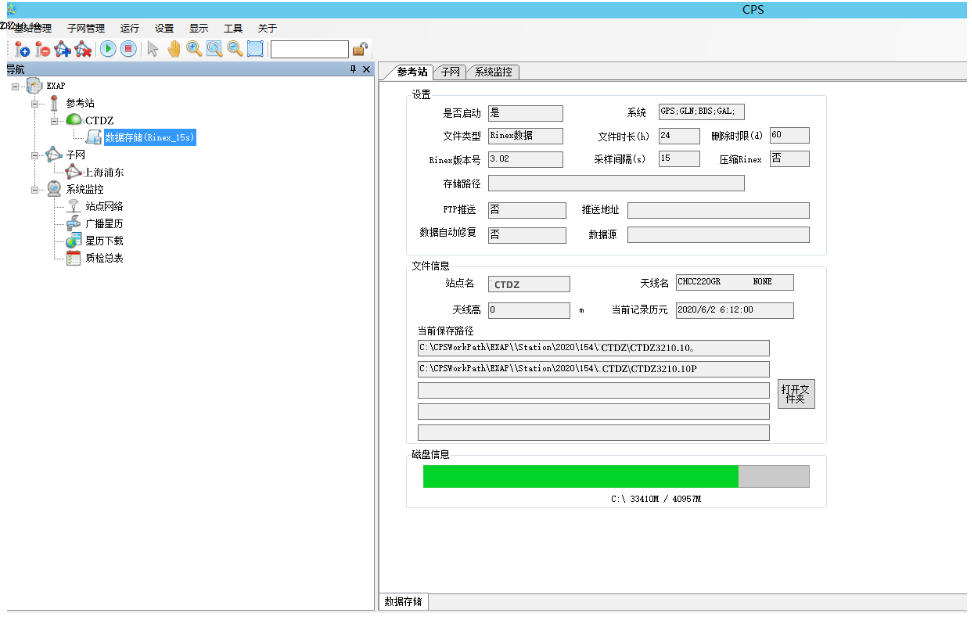Collapse the CTDZ tree node
972x617 pixels.
point(55,121)
